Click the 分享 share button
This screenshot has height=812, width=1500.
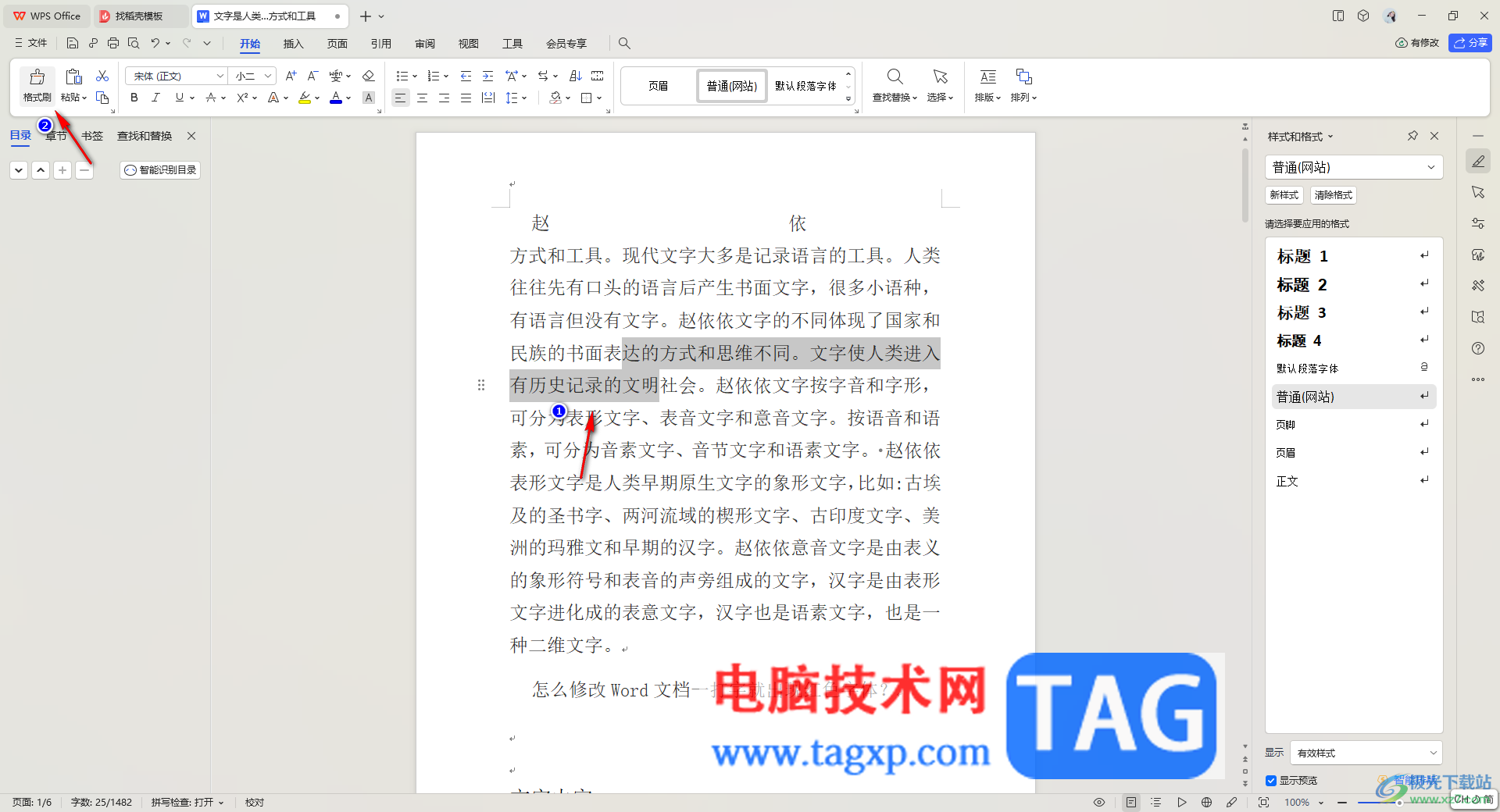(x=1470, y=43)
